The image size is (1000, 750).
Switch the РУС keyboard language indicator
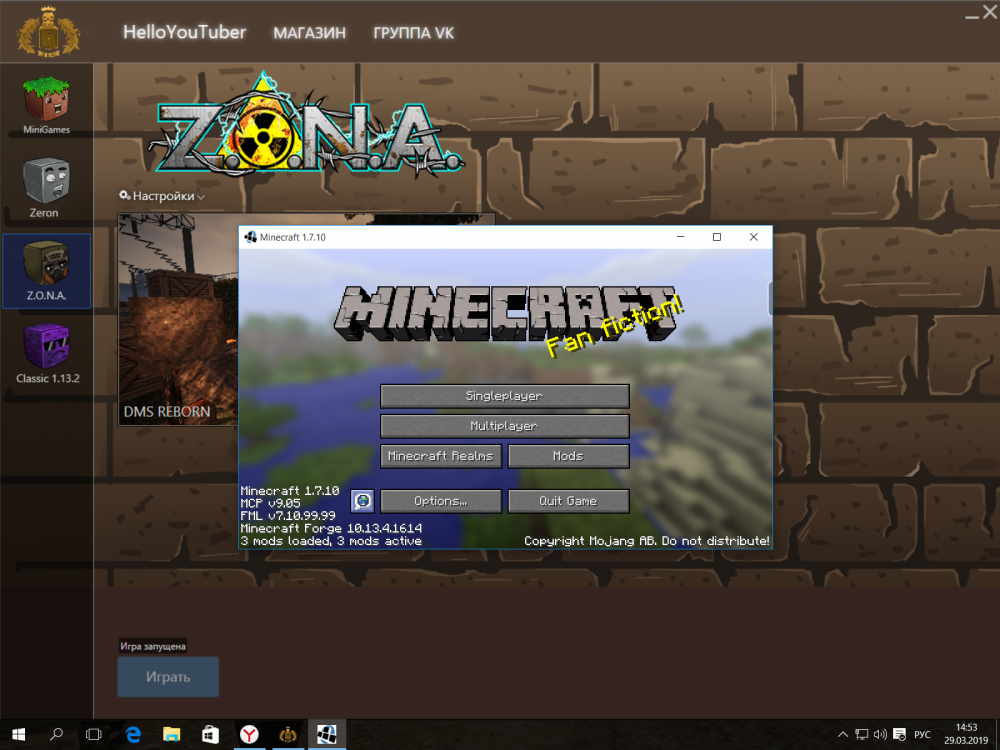(922, 734)
